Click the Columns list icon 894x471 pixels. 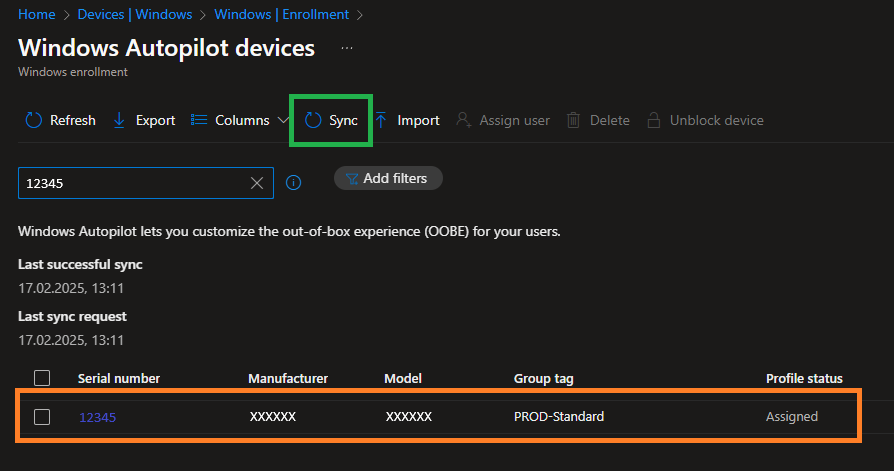pos(199,120)
